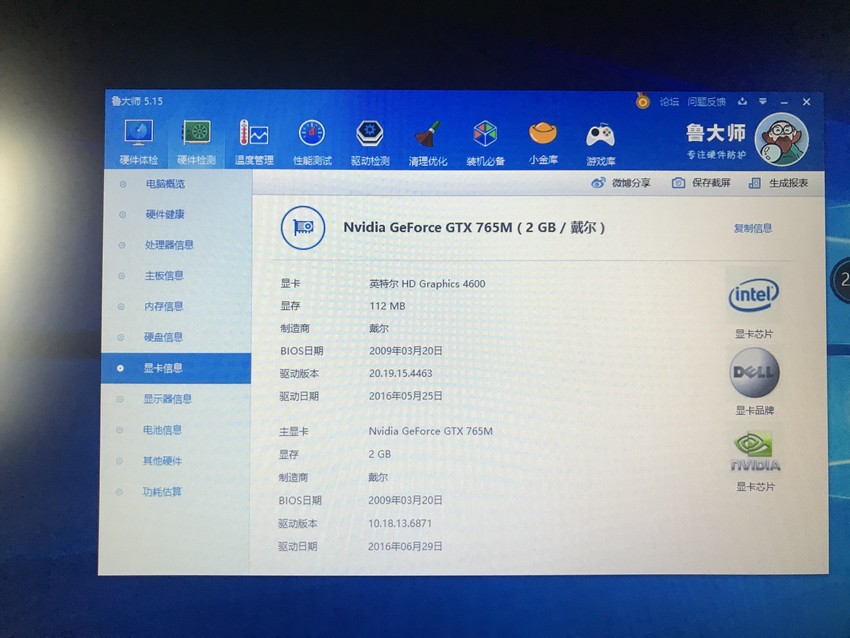The height and width of the screenshot is (638, 850).
Task: Click 生成报表 generate report
Action: tap(778, 183)
